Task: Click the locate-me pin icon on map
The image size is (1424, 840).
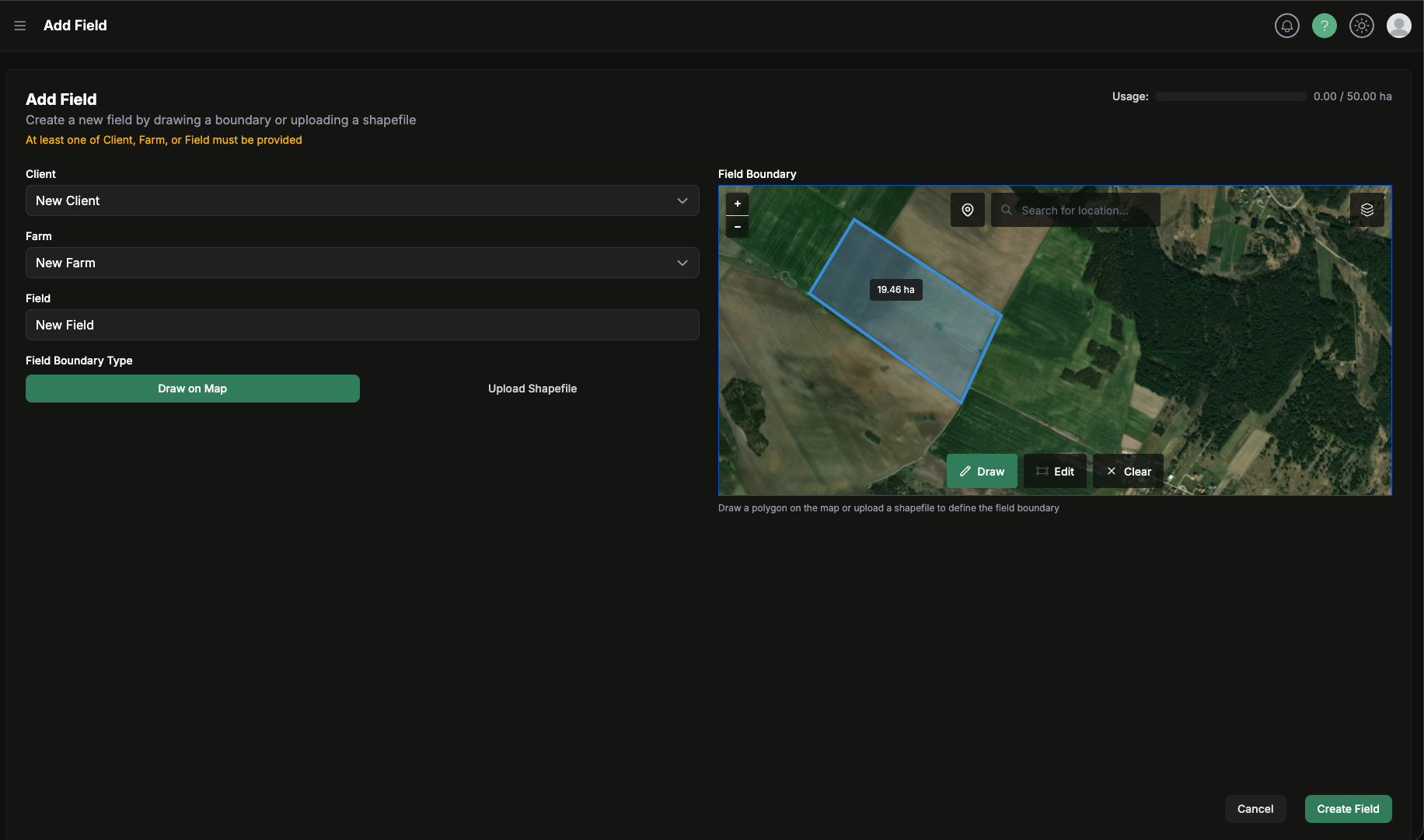Action: tap(967, 209)
